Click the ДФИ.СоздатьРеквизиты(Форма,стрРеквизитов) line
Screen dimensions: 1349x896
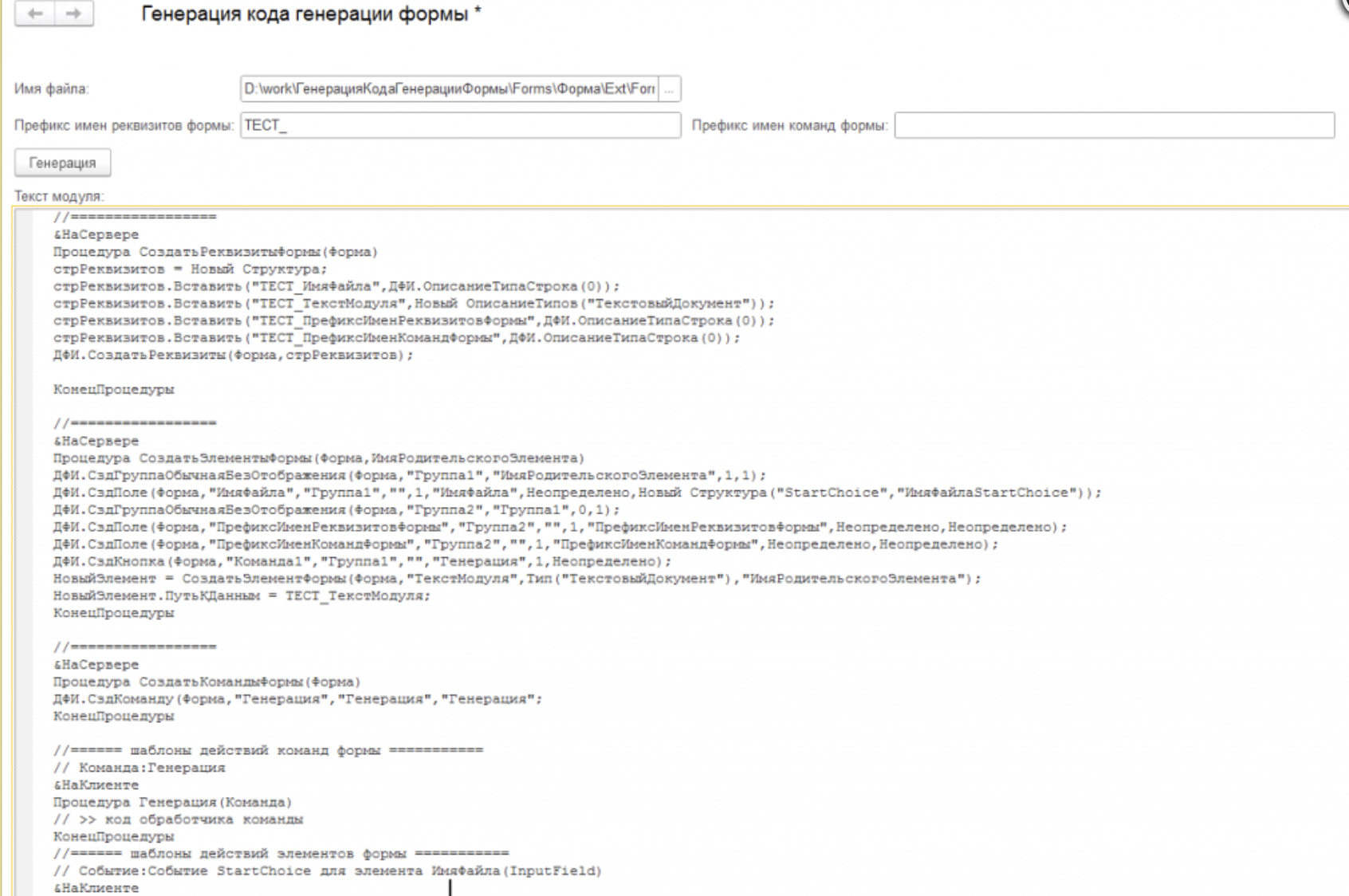tap(233, 356)
